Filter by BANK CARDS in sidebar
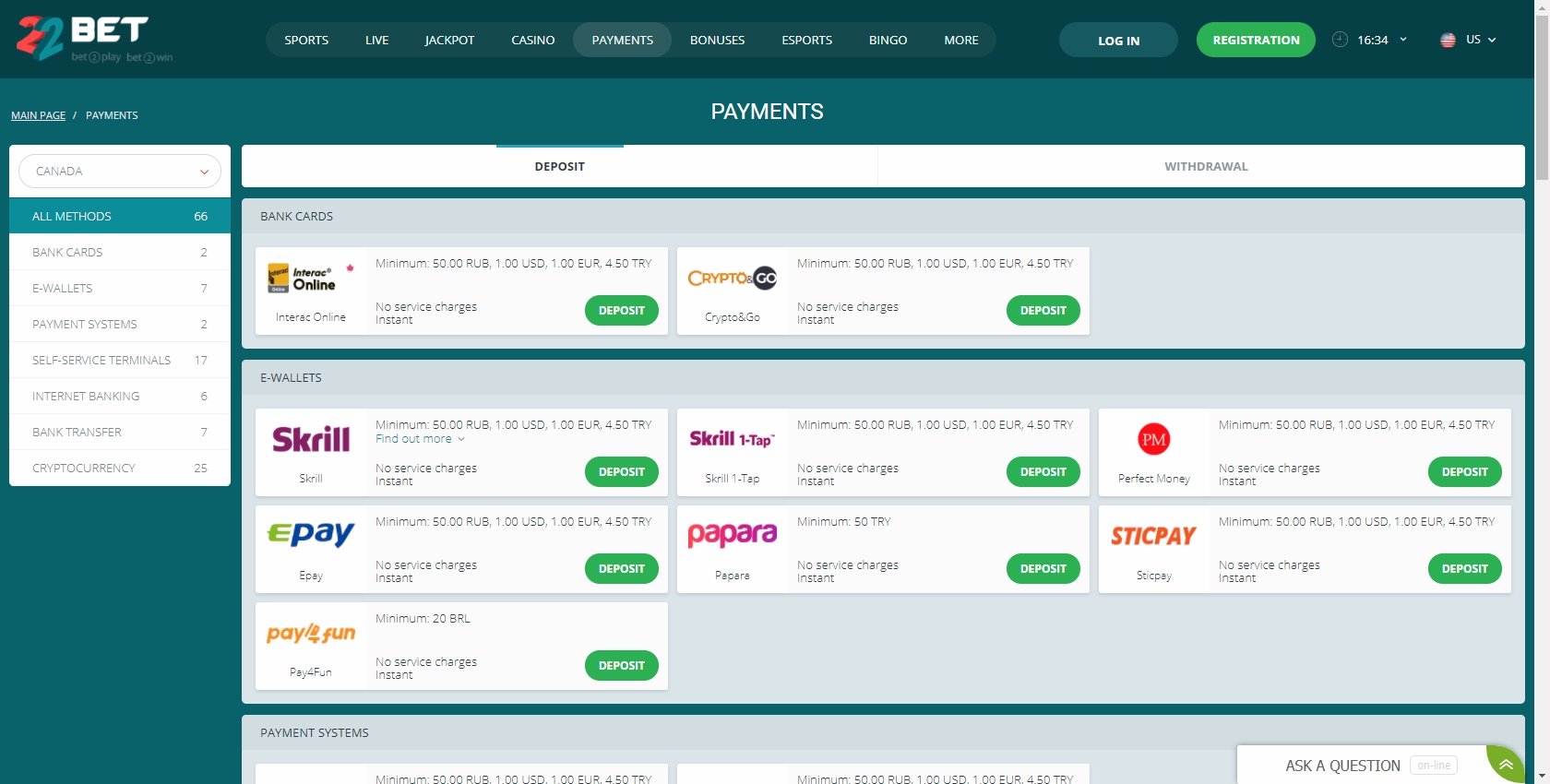Viewport: 1550px width, 784px height. point(120,252)
